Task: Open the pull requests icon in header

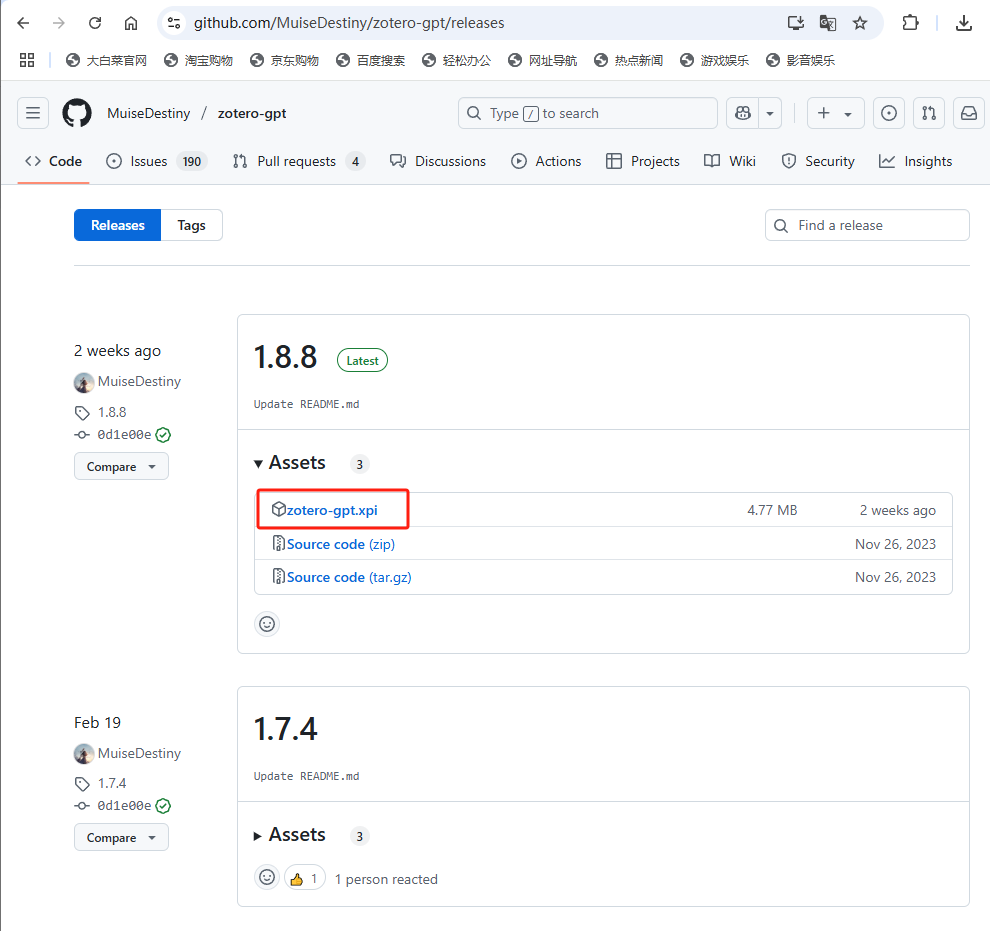Action: point(929,113)
